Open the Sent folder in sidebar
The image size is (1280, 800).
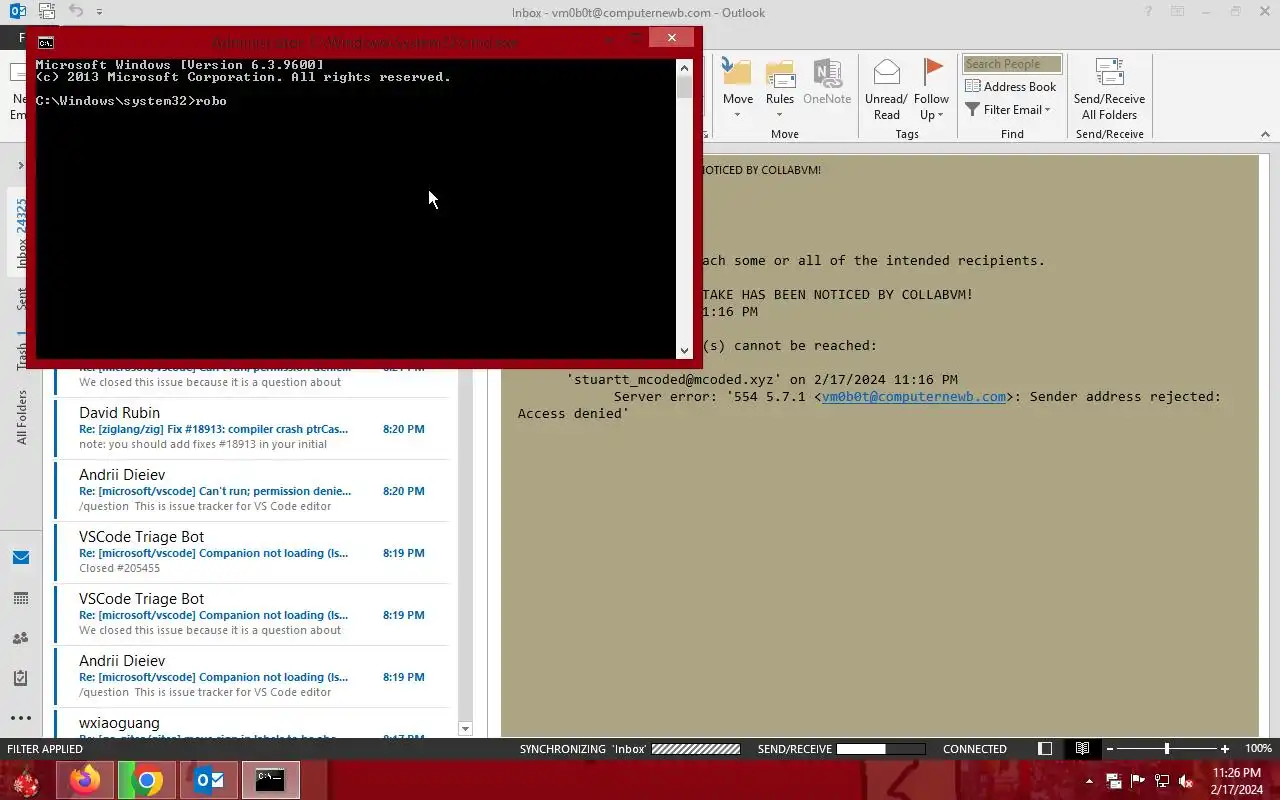click(21, 299)
